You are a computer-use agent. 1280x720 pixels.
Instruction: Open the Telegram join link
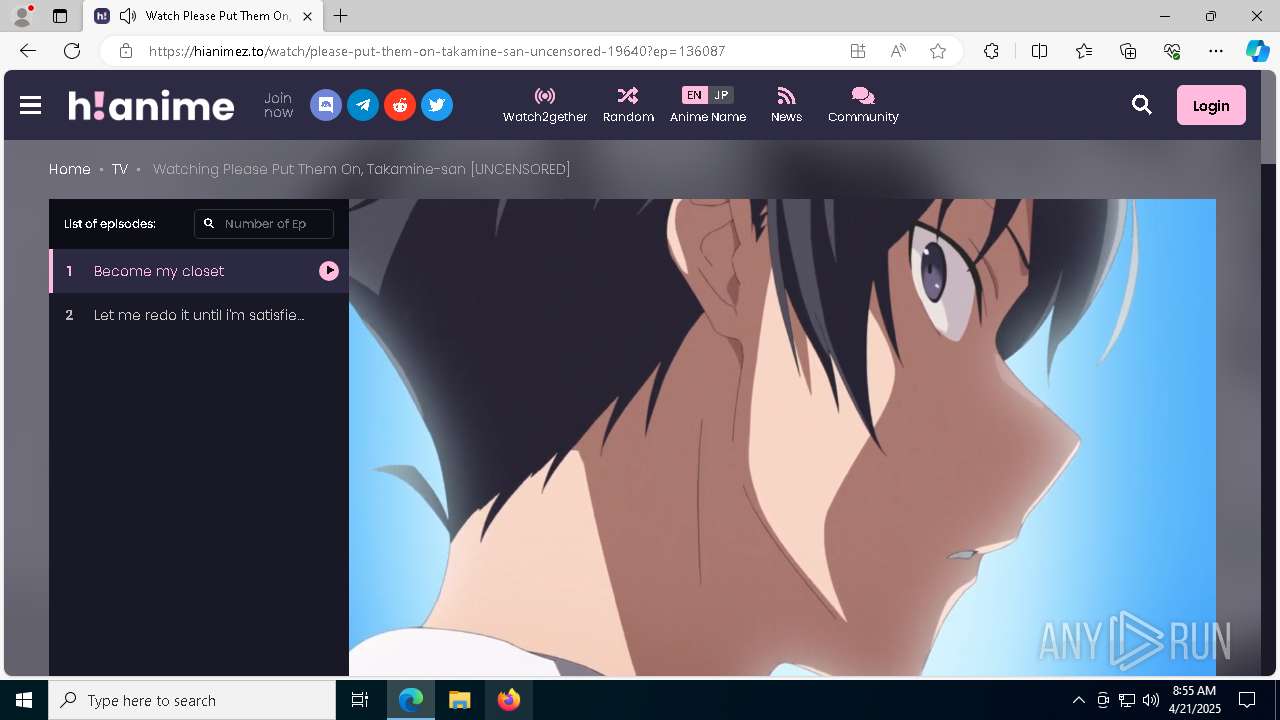[x=363, y=105]
